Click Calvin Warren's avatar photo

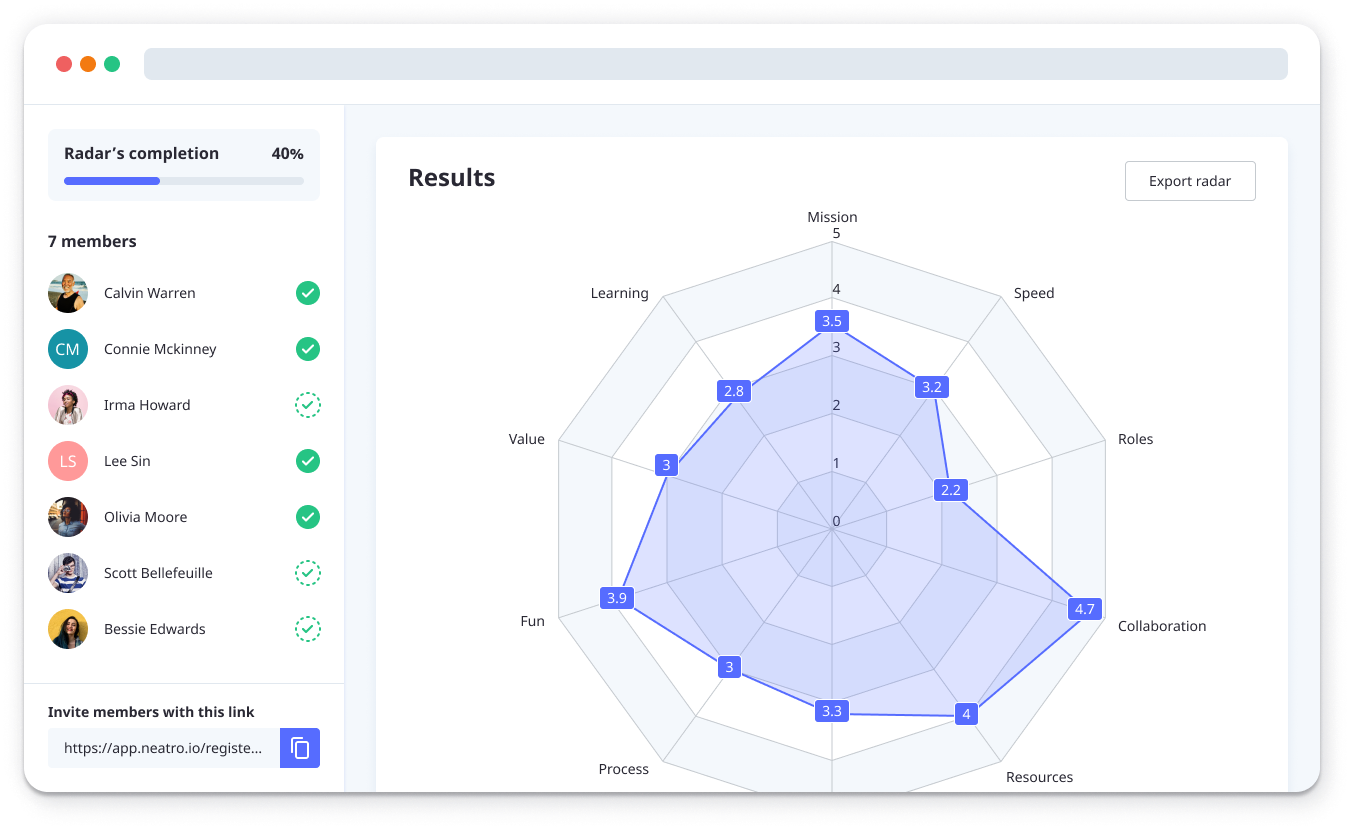pyautogui.click(x=68, y=293)
